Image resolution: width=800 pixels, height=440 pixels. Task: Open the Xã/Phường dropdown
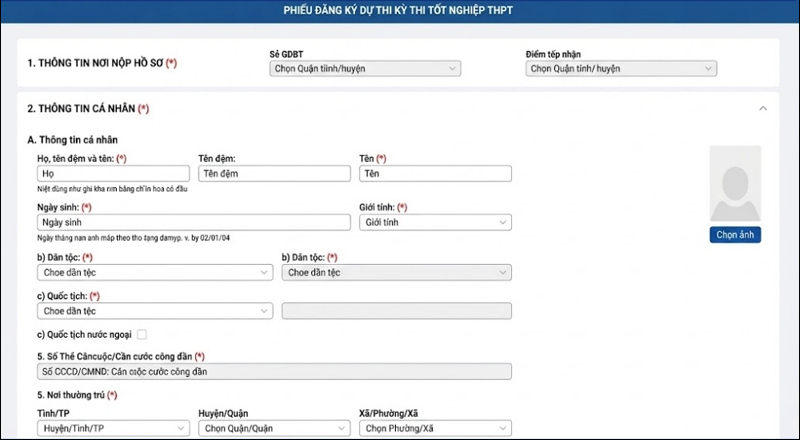pos(435,428)
